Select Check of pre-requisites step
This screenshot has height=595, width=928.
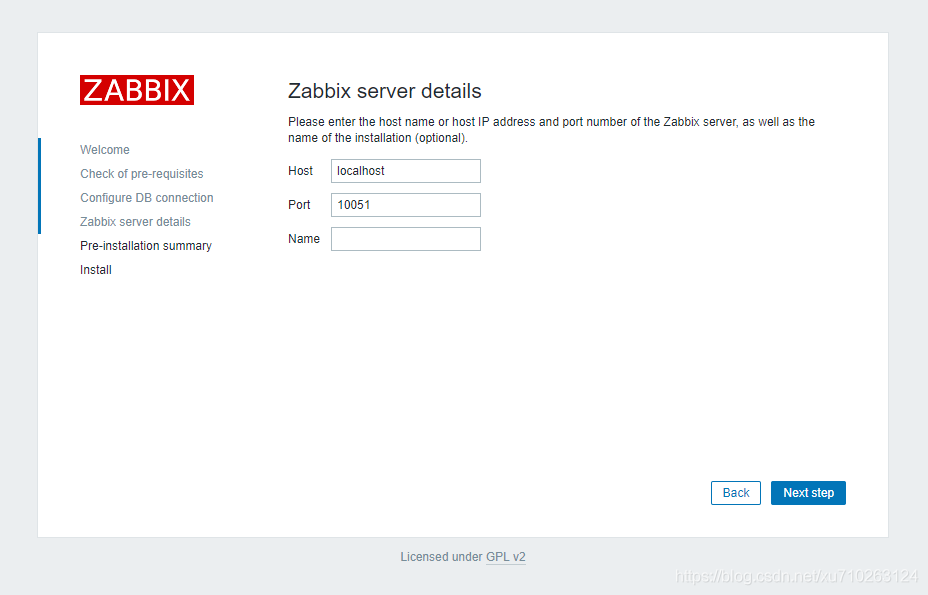click(x=141, y=174)
